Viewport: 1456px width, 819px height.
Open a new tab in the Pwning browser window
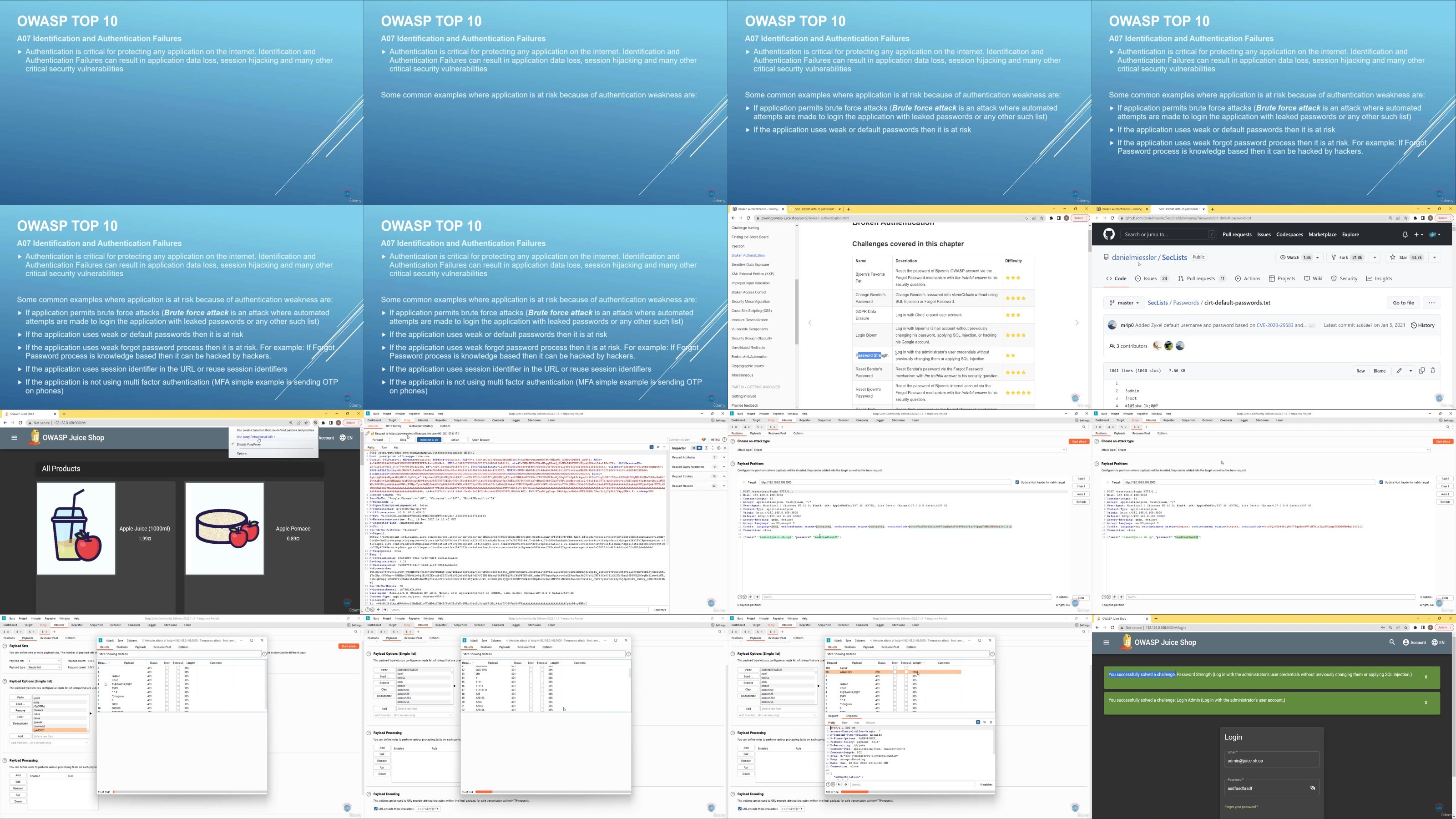click(x=849, y=209)
